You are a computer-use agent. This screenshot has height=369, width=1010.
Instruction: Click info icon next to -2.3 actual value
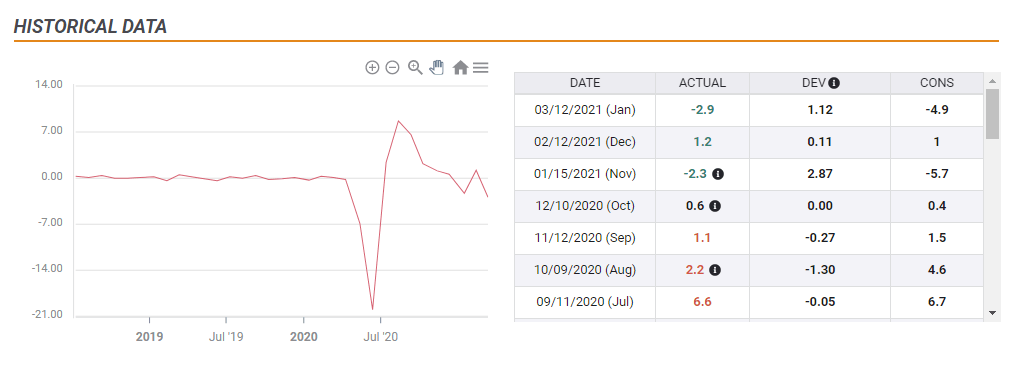718,174
